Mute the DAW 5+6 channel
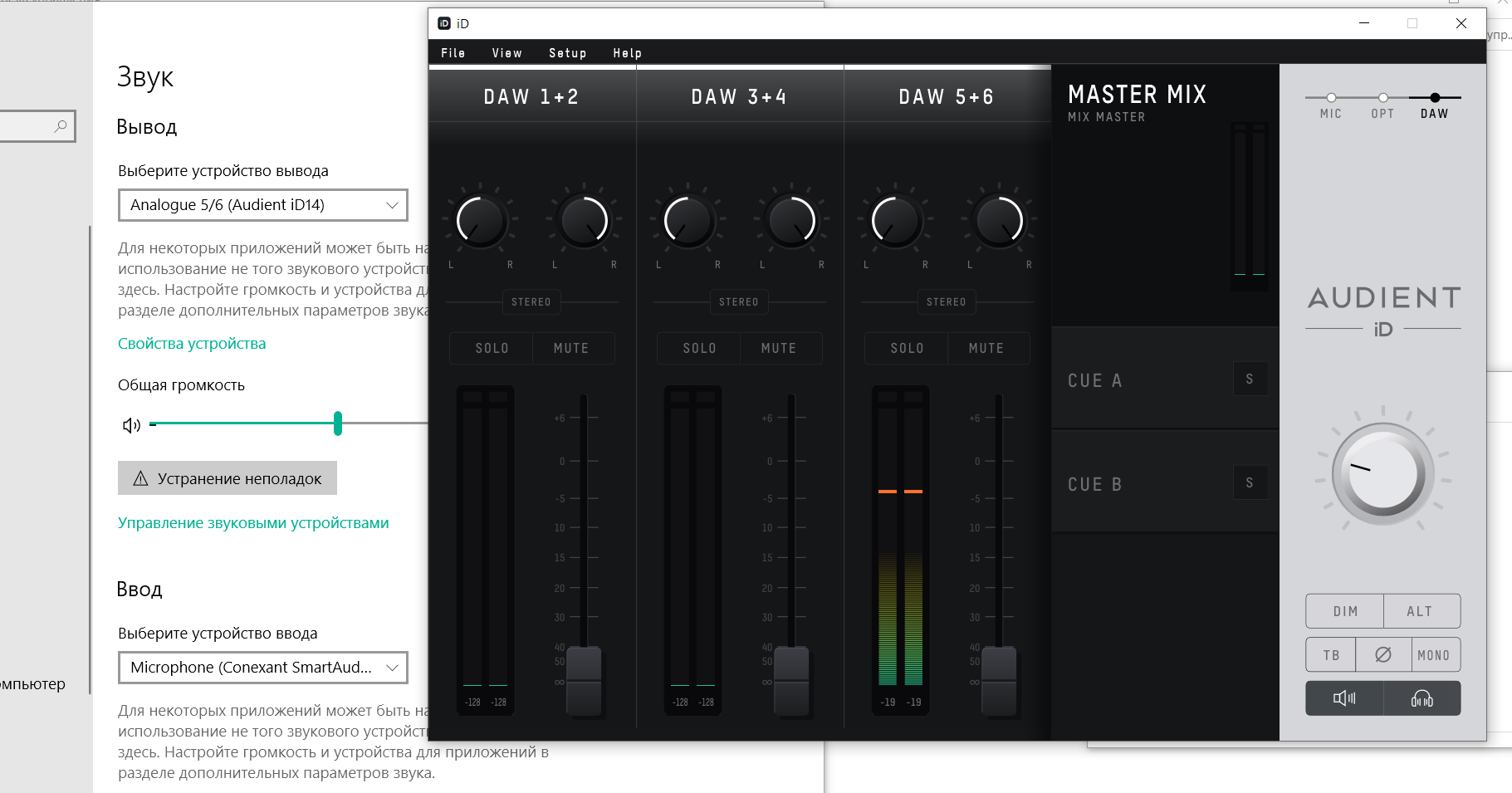 (x=988, y=349)
